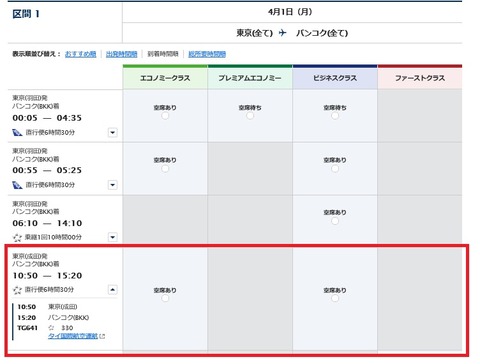Click the 4月1日 (月) date header
480x364 pixels.
click(290, 12)
